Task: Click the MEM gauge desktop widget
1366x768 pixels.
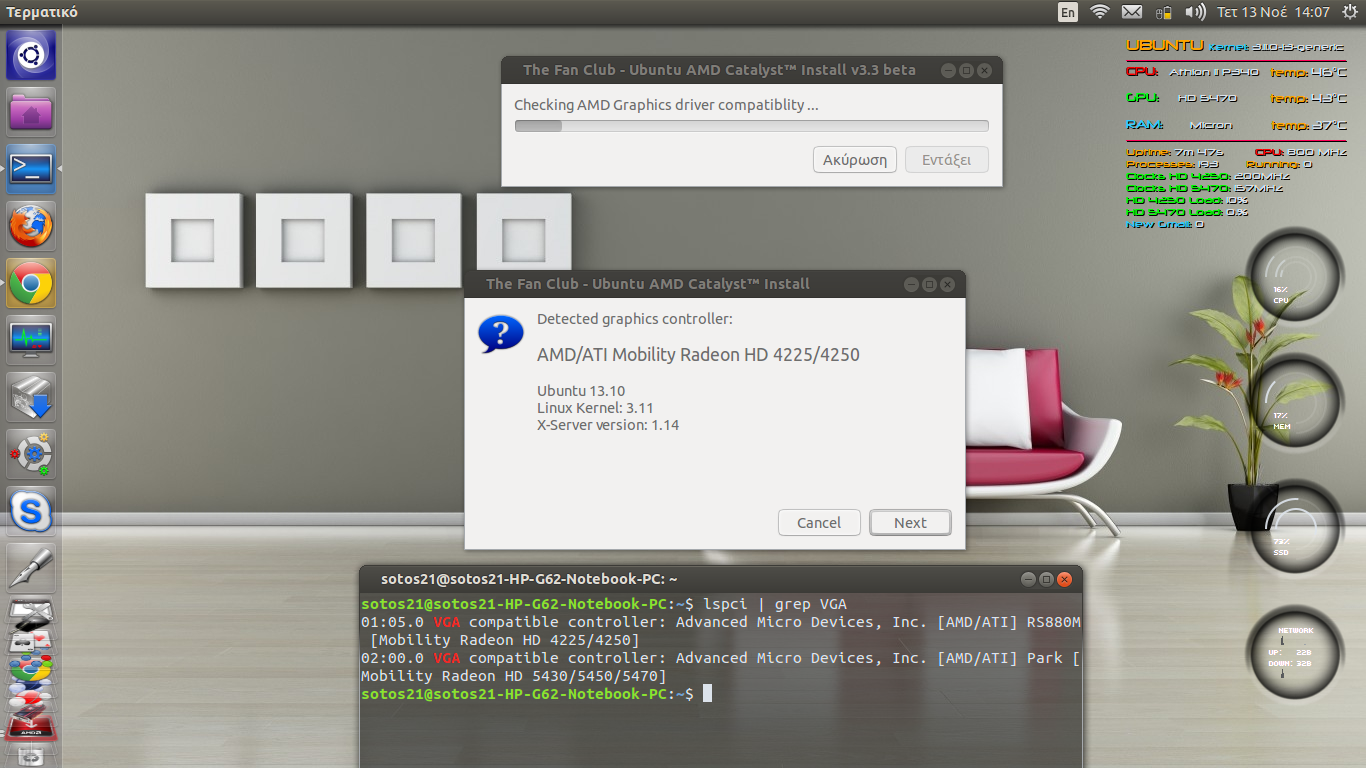Action: point(1295,401)
